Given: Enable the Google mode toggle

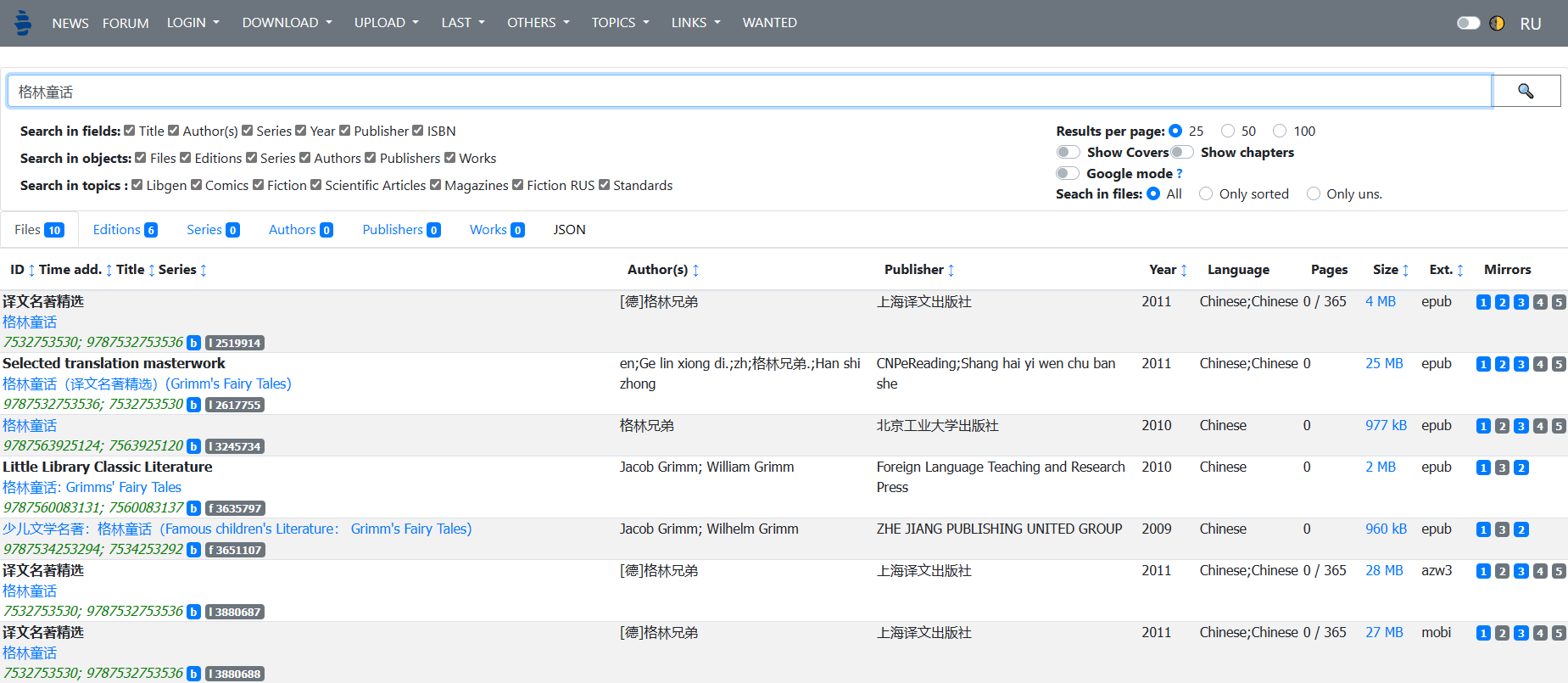Looking at the screenshot, I should pyautogui.click(x=1069, y=173).
